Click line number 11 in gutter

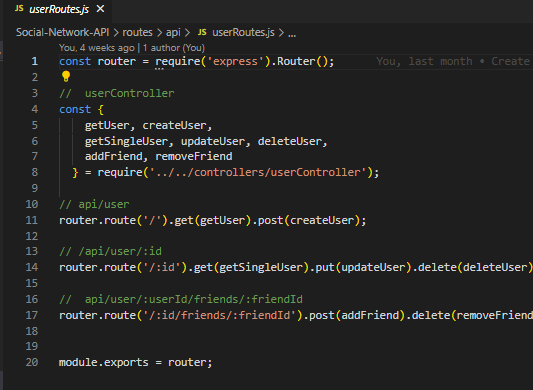coord(32,221)
